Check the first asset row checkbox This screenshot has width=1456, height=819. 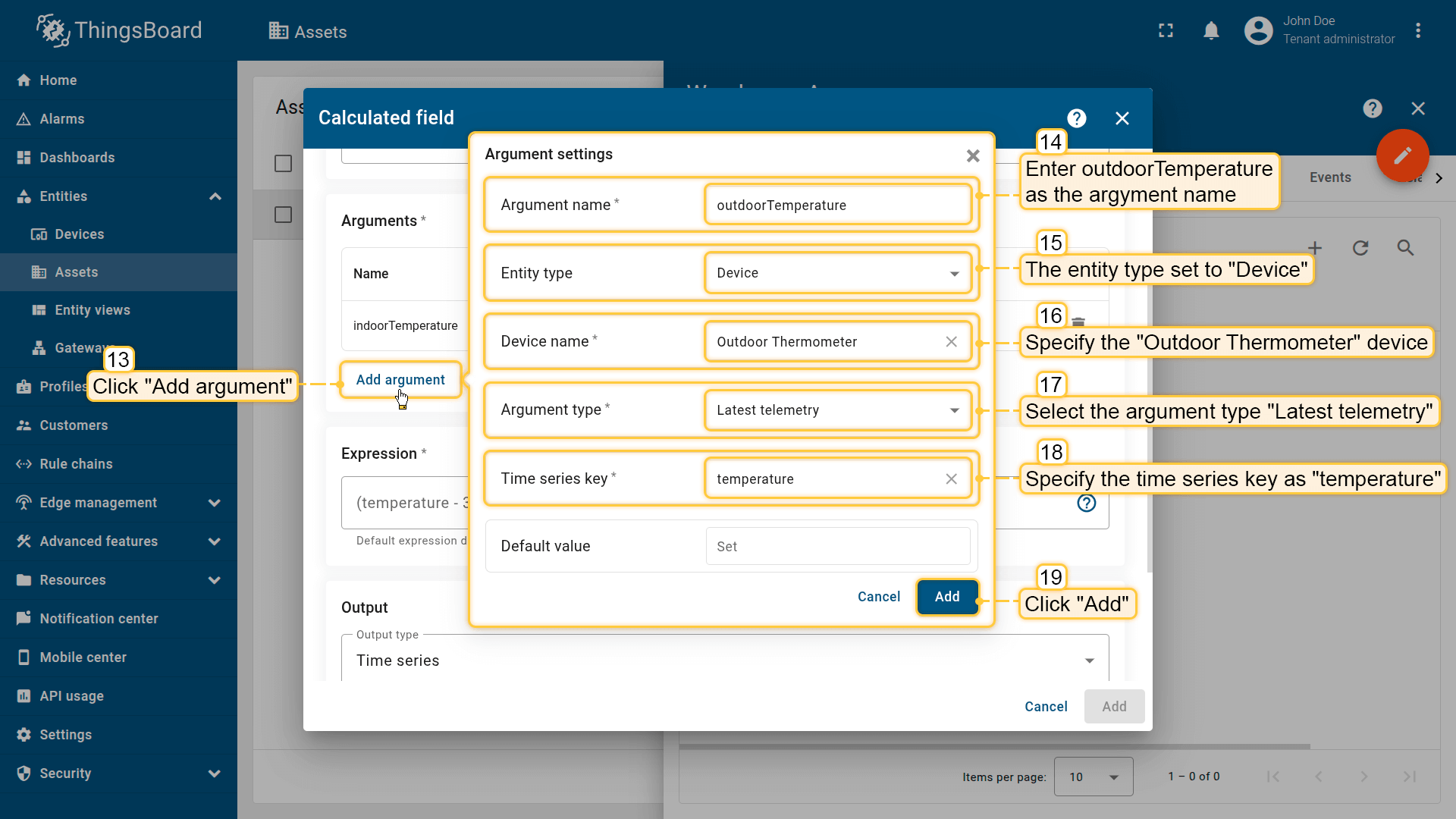283,215
